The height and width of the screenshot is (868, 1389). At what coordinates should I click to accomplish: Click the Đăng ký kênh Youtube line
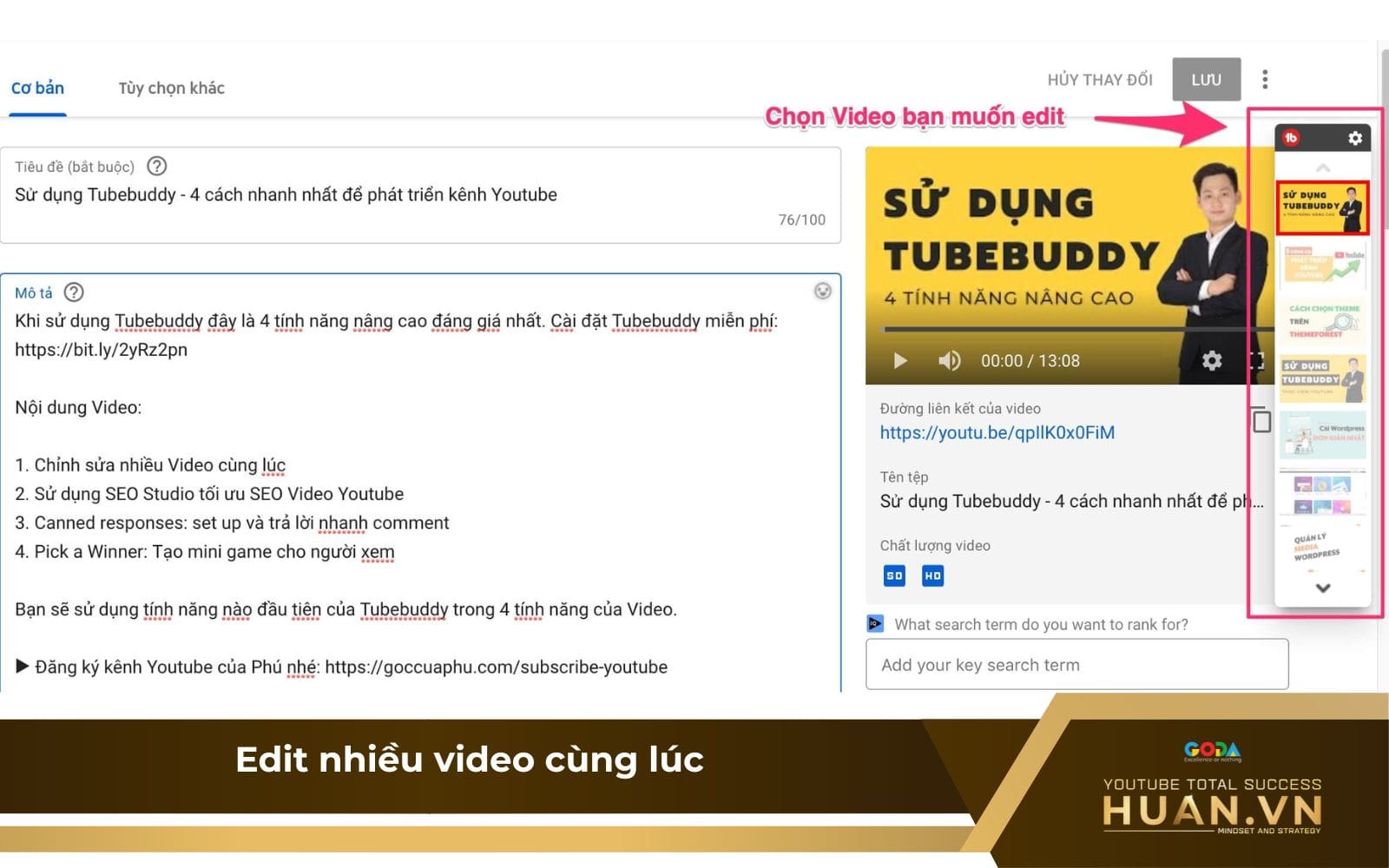coord(342,667)
